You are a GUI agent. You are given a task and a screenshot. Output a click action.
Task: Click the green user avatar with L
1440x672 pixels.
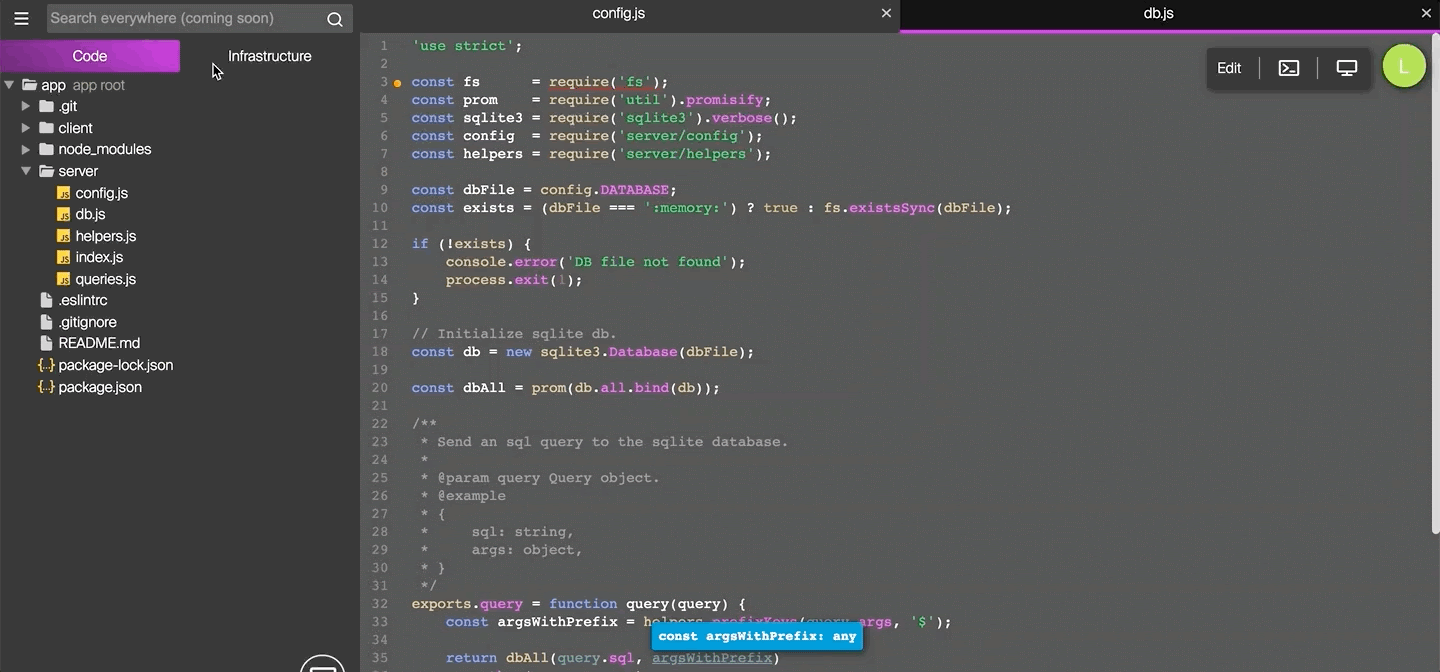coord(1404,65)
